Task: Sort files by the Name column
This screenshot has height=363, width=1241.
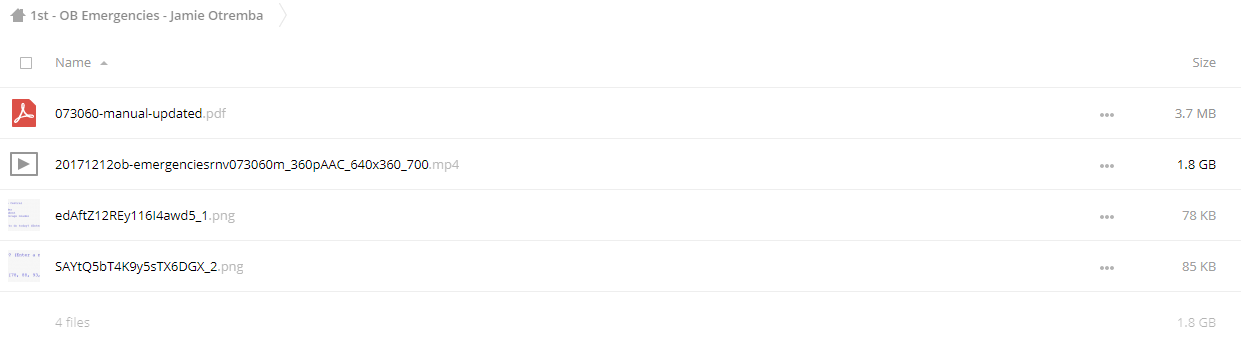Action: (73, 62)
